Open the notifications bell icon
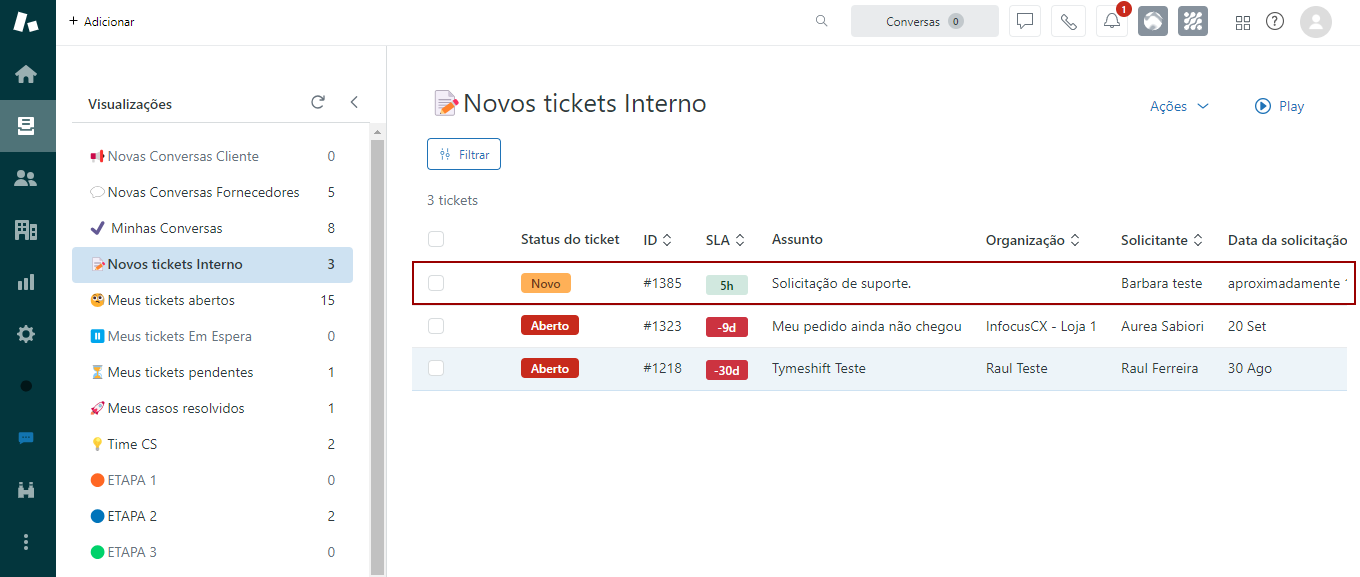1360x577 pixels. [1112, 22]
